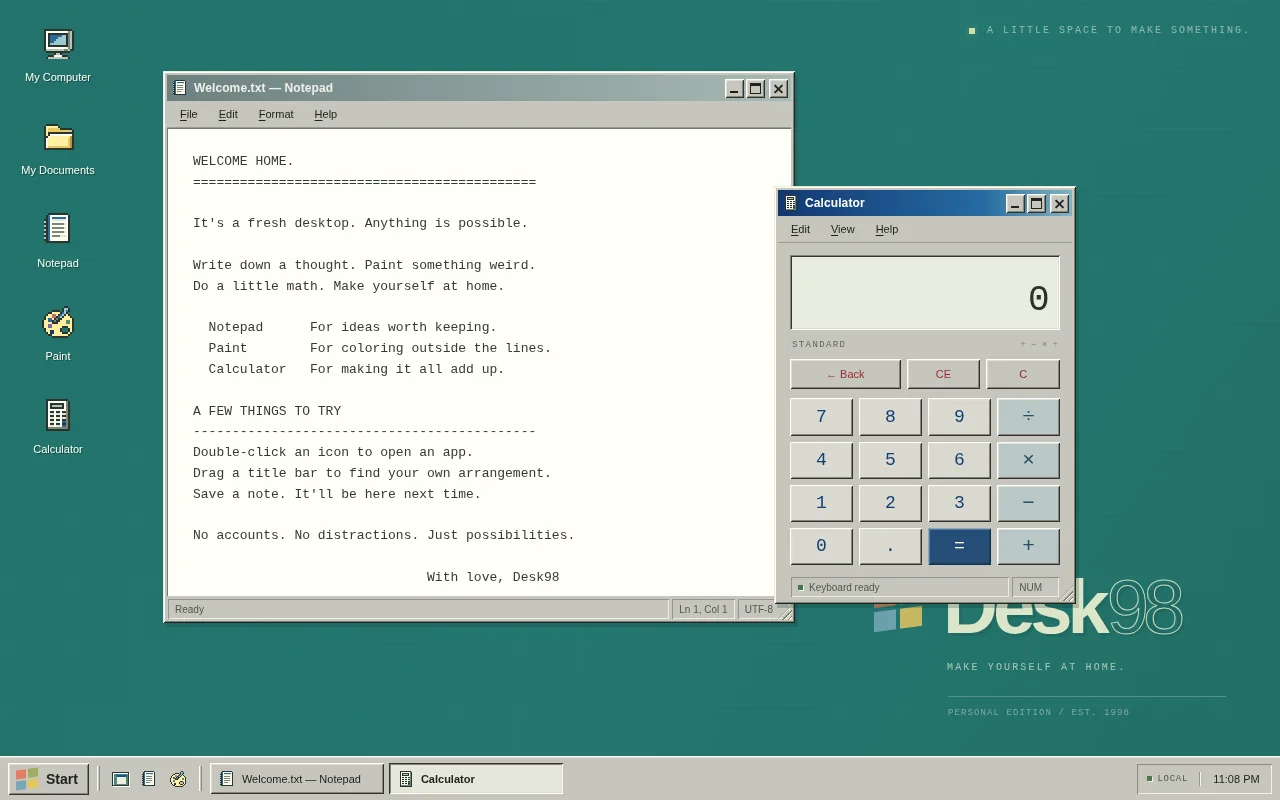Click calculator digit 0
The image size is (1280, 800).
tap(821, 546)
